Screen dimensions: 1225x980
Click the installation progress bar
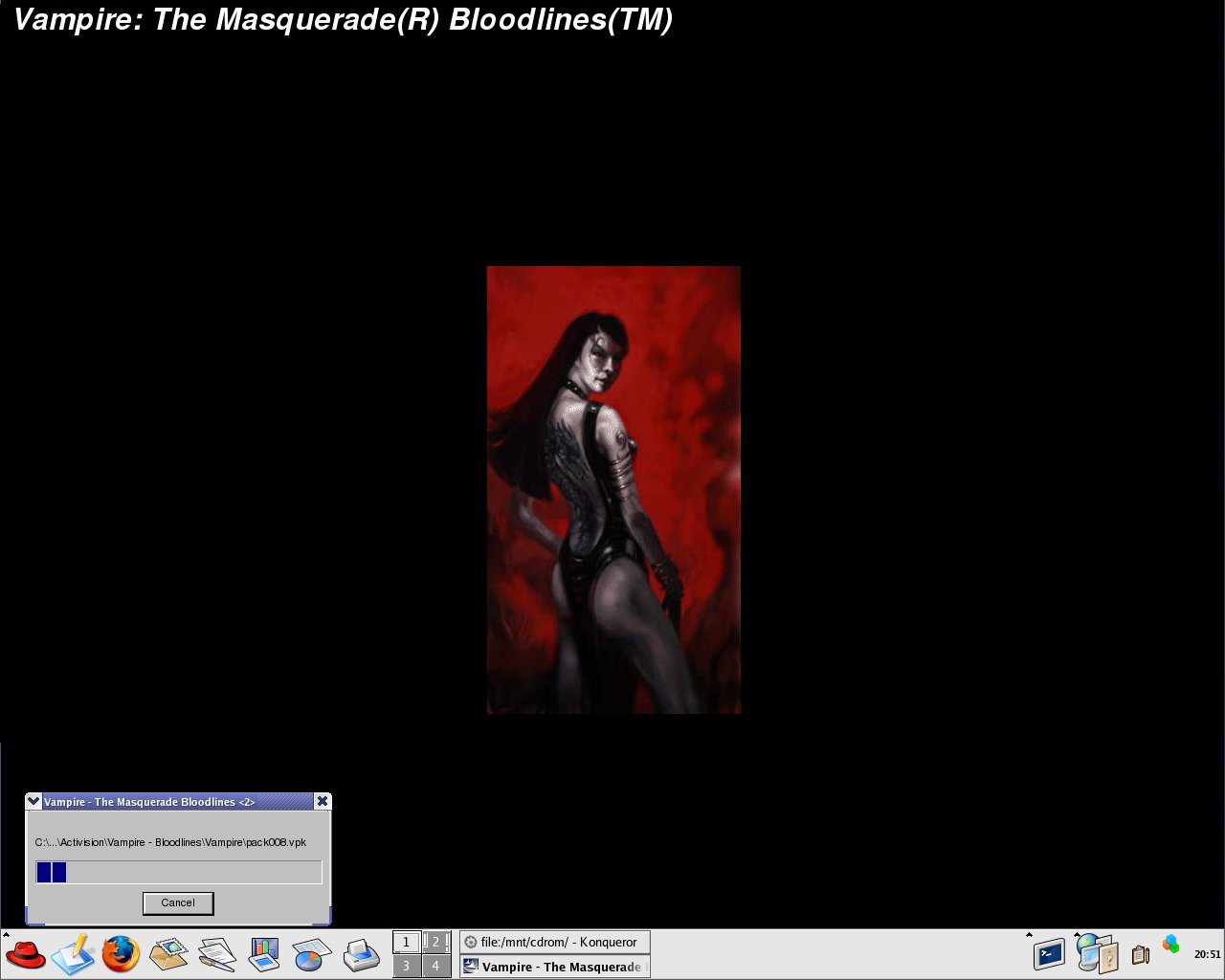pos(179,872)
